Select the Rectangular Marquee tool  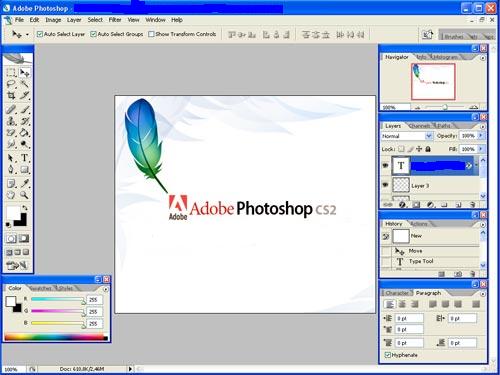coord(11,72)
